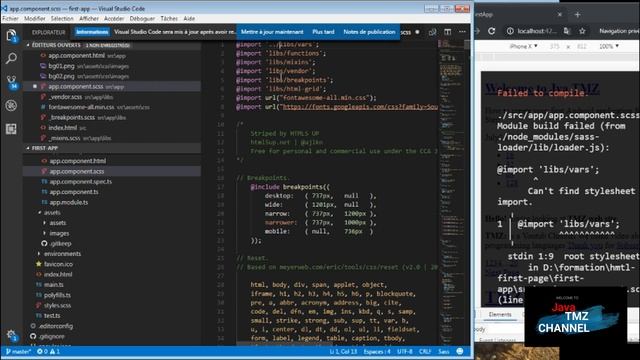
Task: Open the Manage gear icon in VS Code
Action: tap(11, 335)
